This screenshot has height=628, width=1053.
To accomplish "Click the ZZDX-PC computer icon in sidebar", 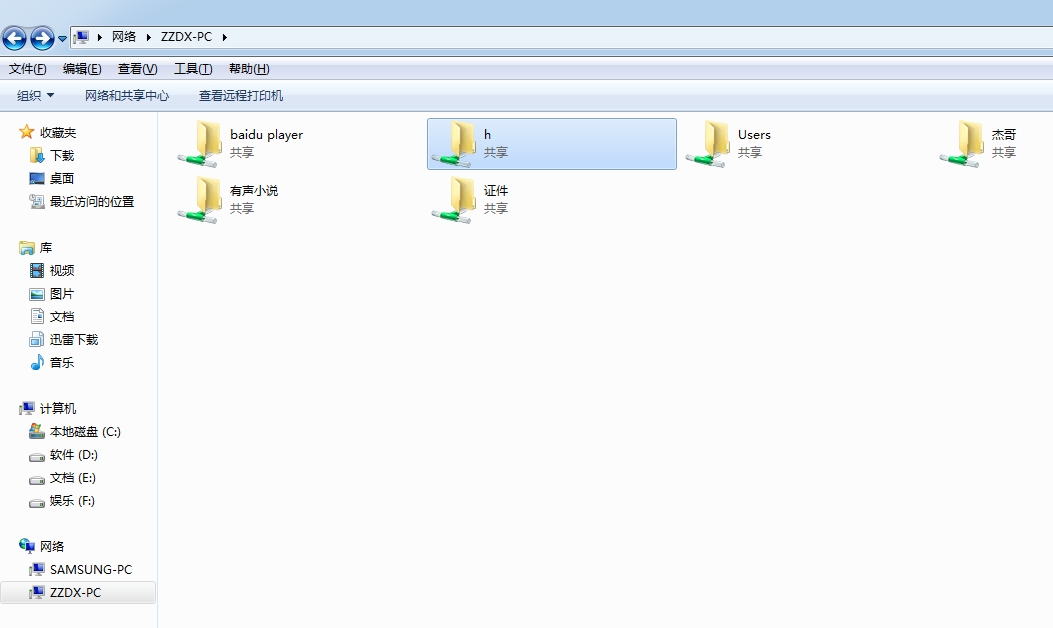I will pyautogui.click(x=37, y=592).
